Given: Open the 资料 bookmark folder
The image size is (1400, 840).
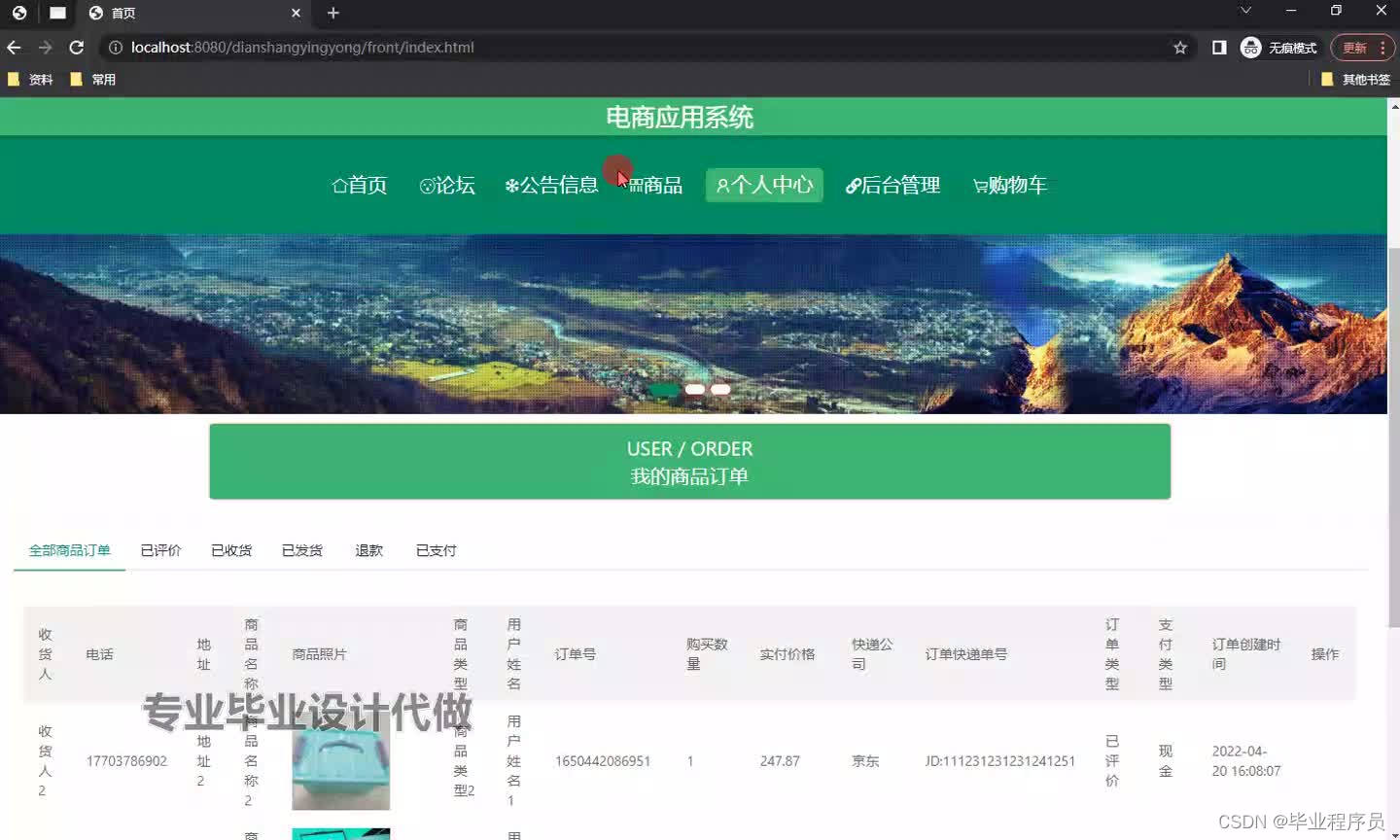Looking at the screenshot, I should tap(30, 80).
